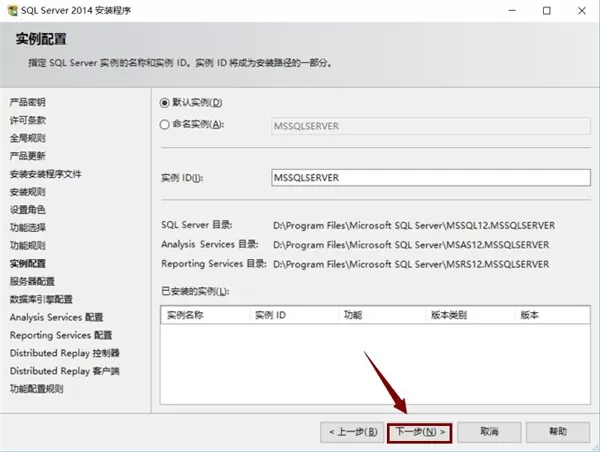Open the 设置角色 step in sidebar
600x452 pixels.
click(x=28, y=209)
